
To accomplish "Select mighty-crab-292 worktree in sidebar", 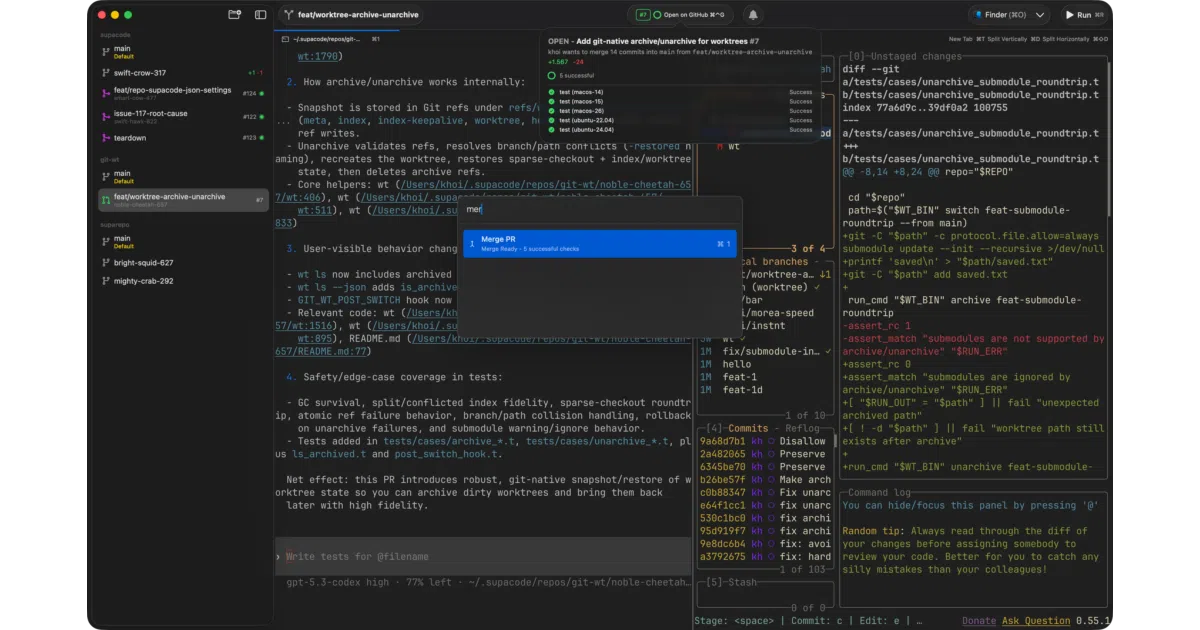I will point(143,281).
